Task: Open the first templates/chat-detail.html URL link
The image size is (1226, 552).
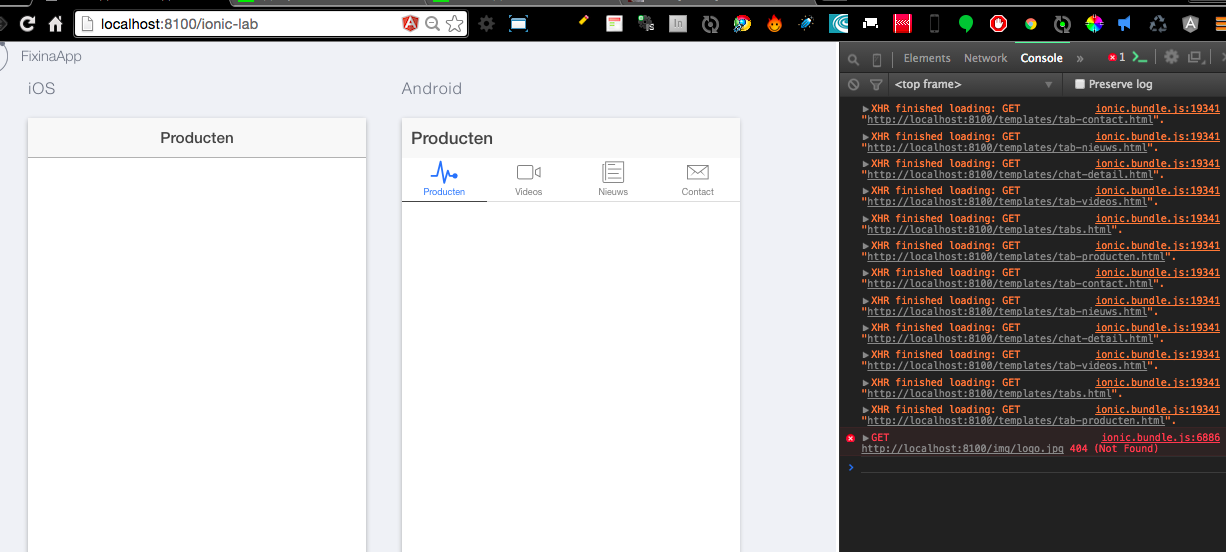Action: (1011, 175)
